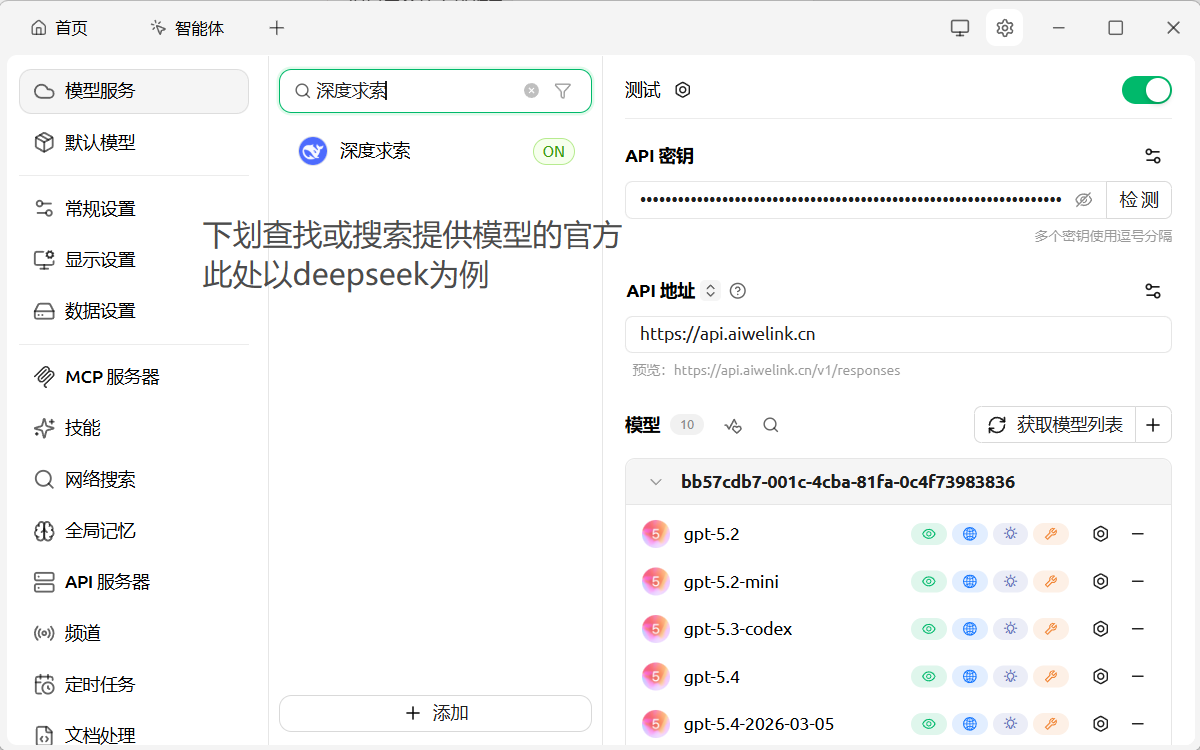Open 频道 settings page
Viewport: 1200px width, 750px height.
134,633
